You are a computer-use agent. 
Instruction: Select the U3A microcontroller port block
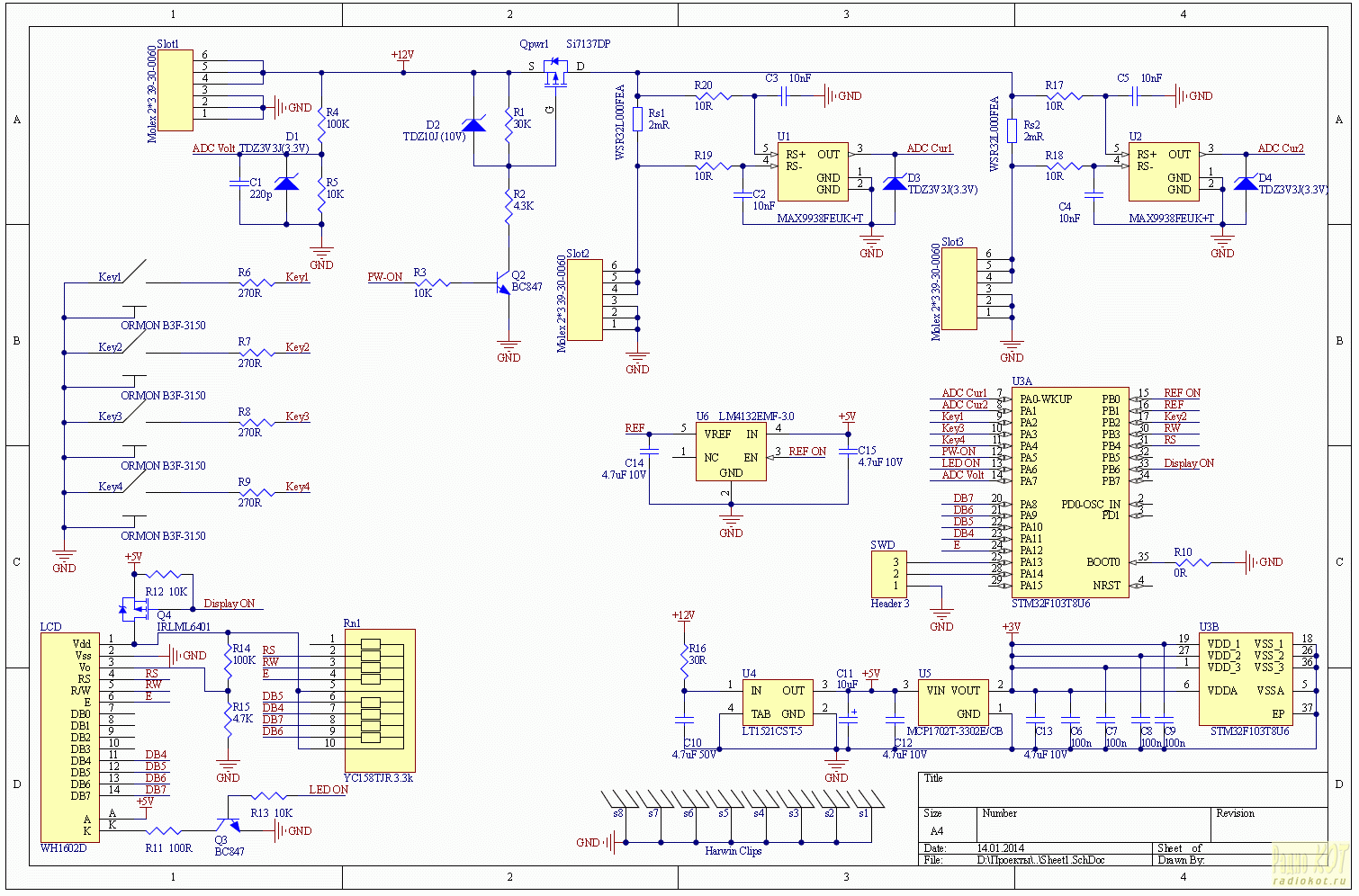[1070, 493]
